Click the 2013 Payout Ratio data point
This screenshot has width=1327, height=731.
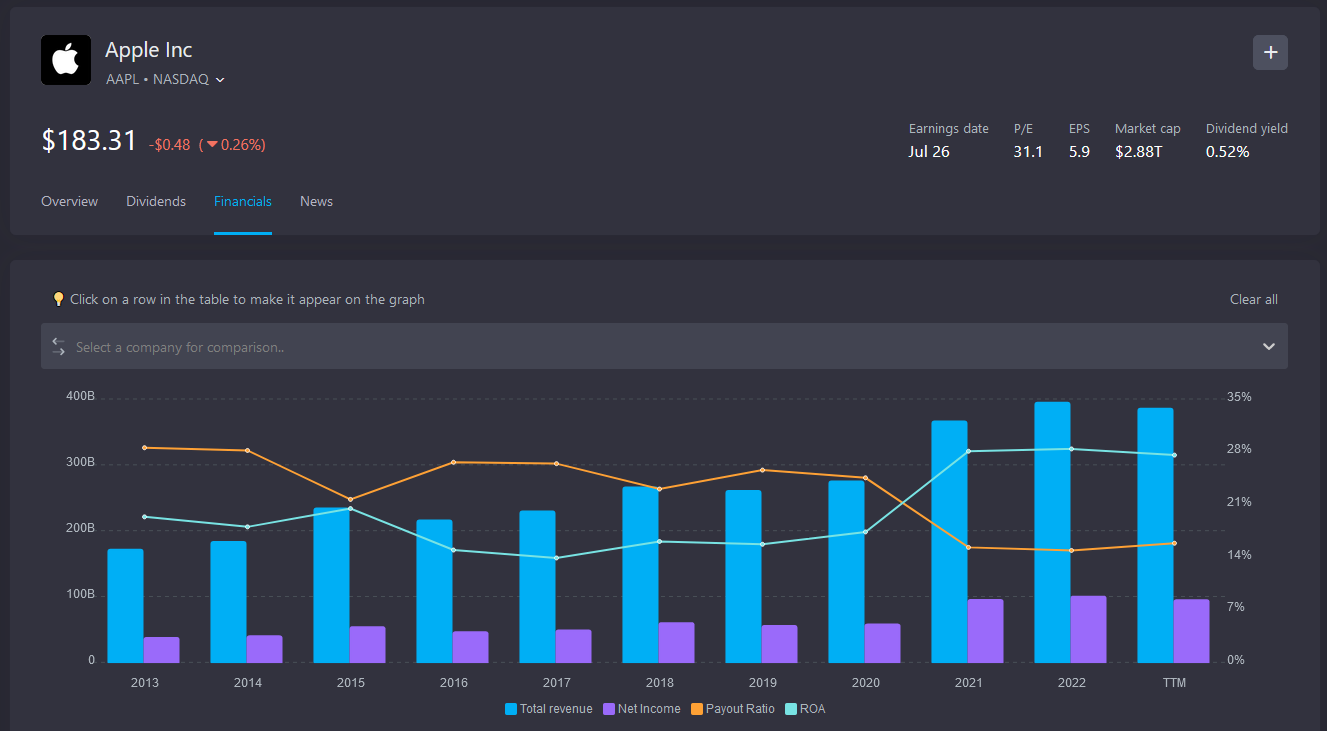[144, 447]
